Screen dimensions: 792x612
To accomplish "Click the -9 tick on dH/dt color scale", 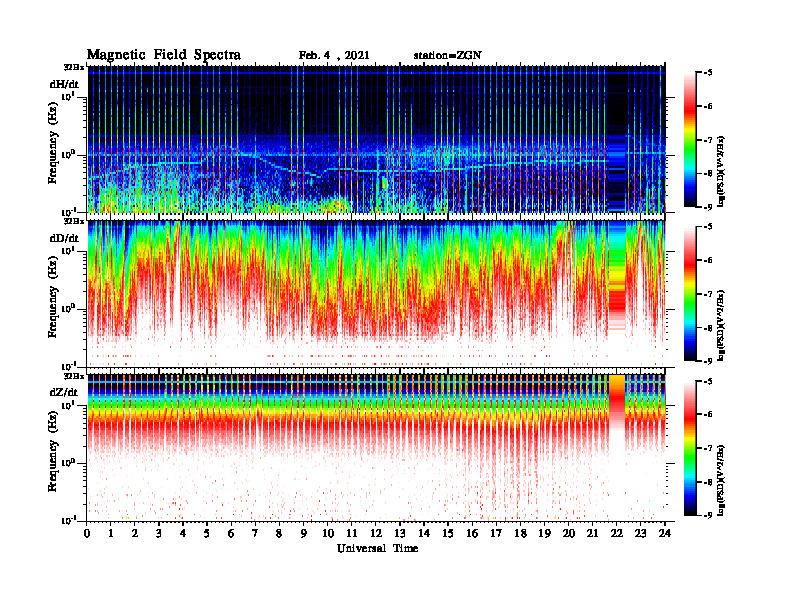I will pyautogui.click(x=708, y=207).
